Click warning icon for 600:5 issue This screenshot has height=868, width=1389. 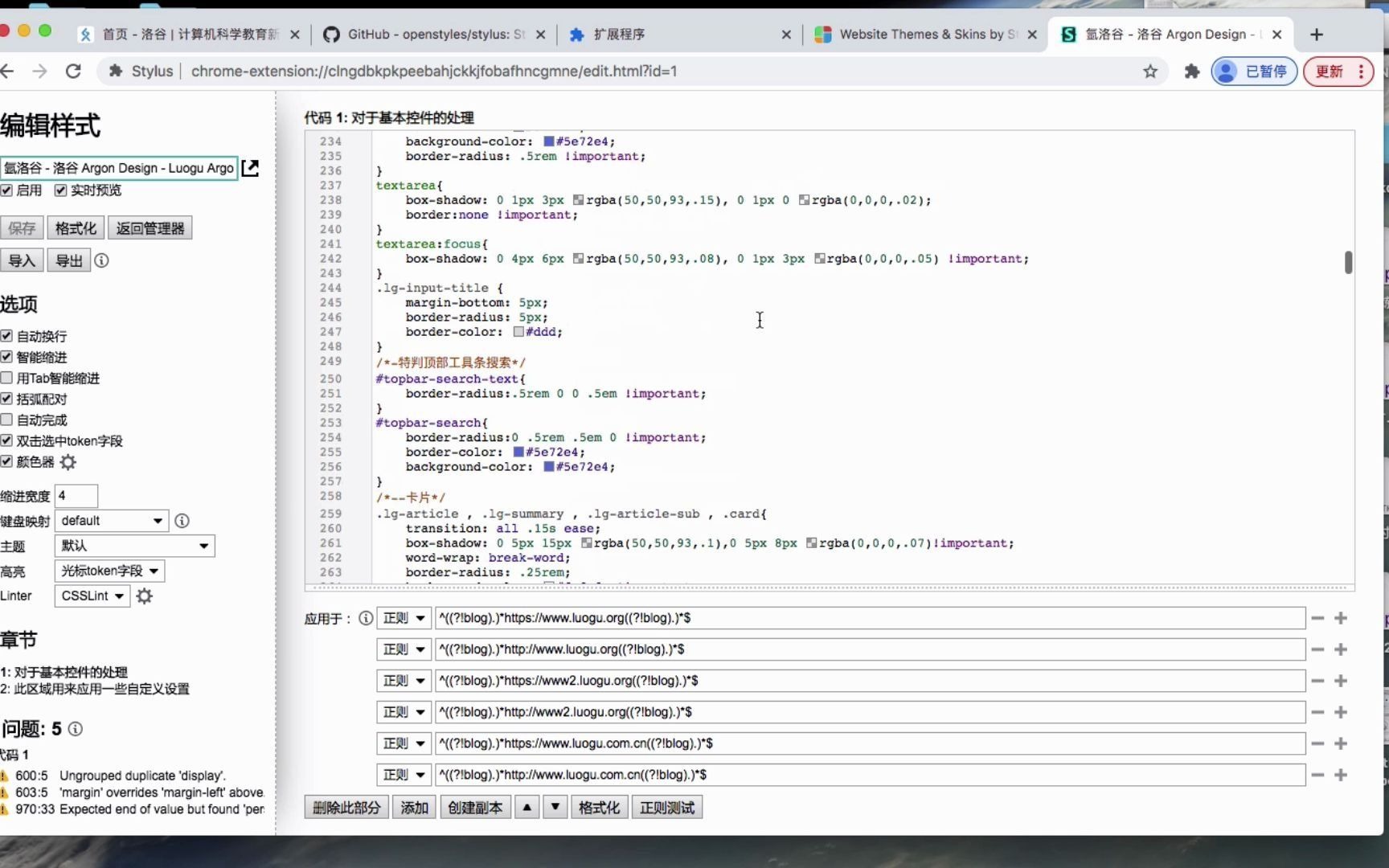click(x=4, y=776)
